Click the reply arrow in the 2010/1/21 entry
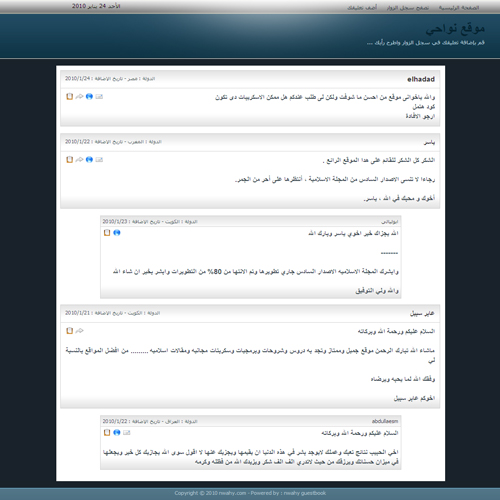 [79, 330]
